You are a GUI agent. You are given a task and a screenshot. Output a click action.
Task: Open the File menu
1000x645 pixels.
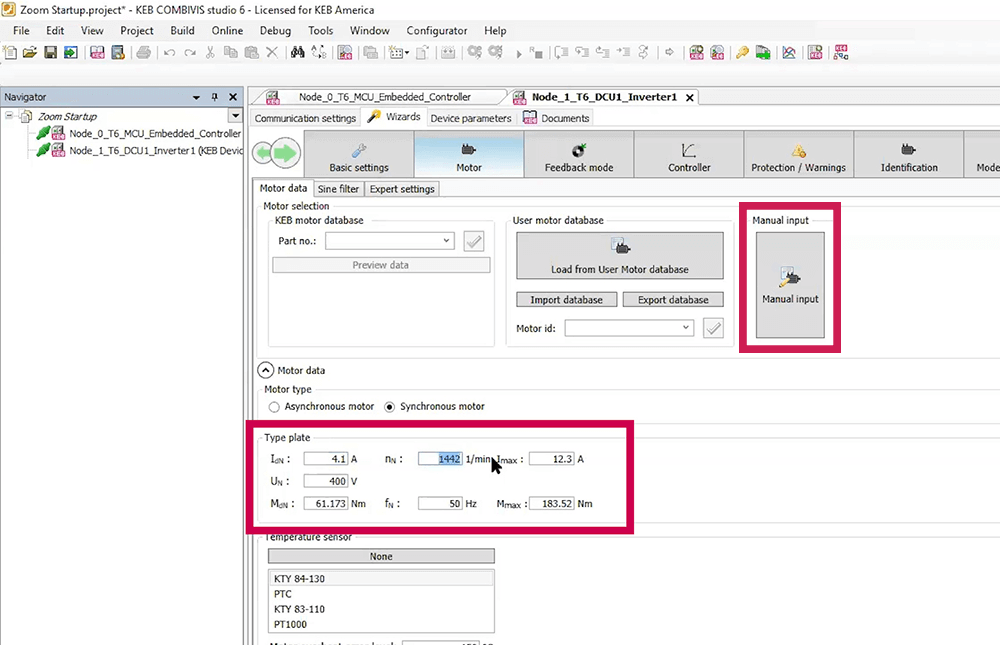21,31
